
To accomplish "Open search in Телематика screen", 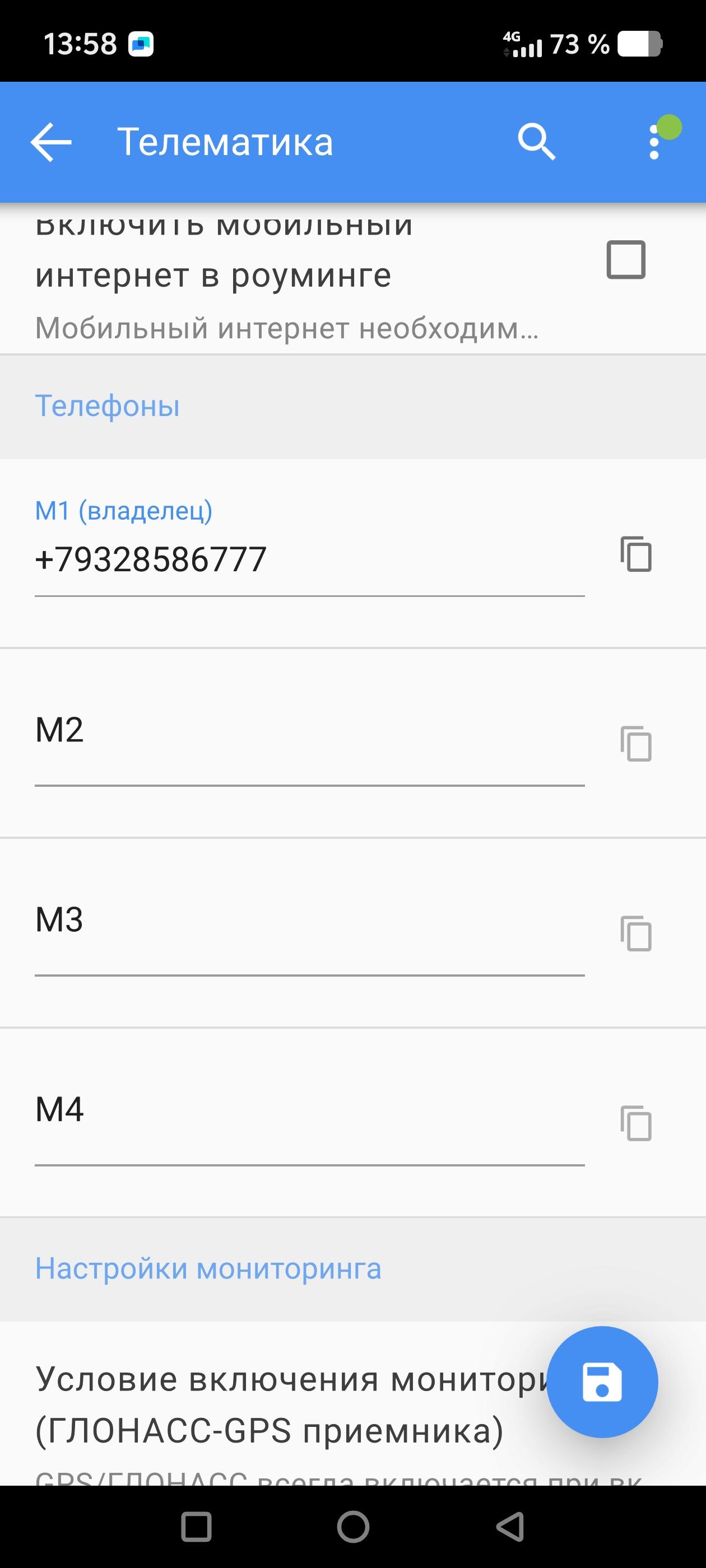I will pos(536,142).
